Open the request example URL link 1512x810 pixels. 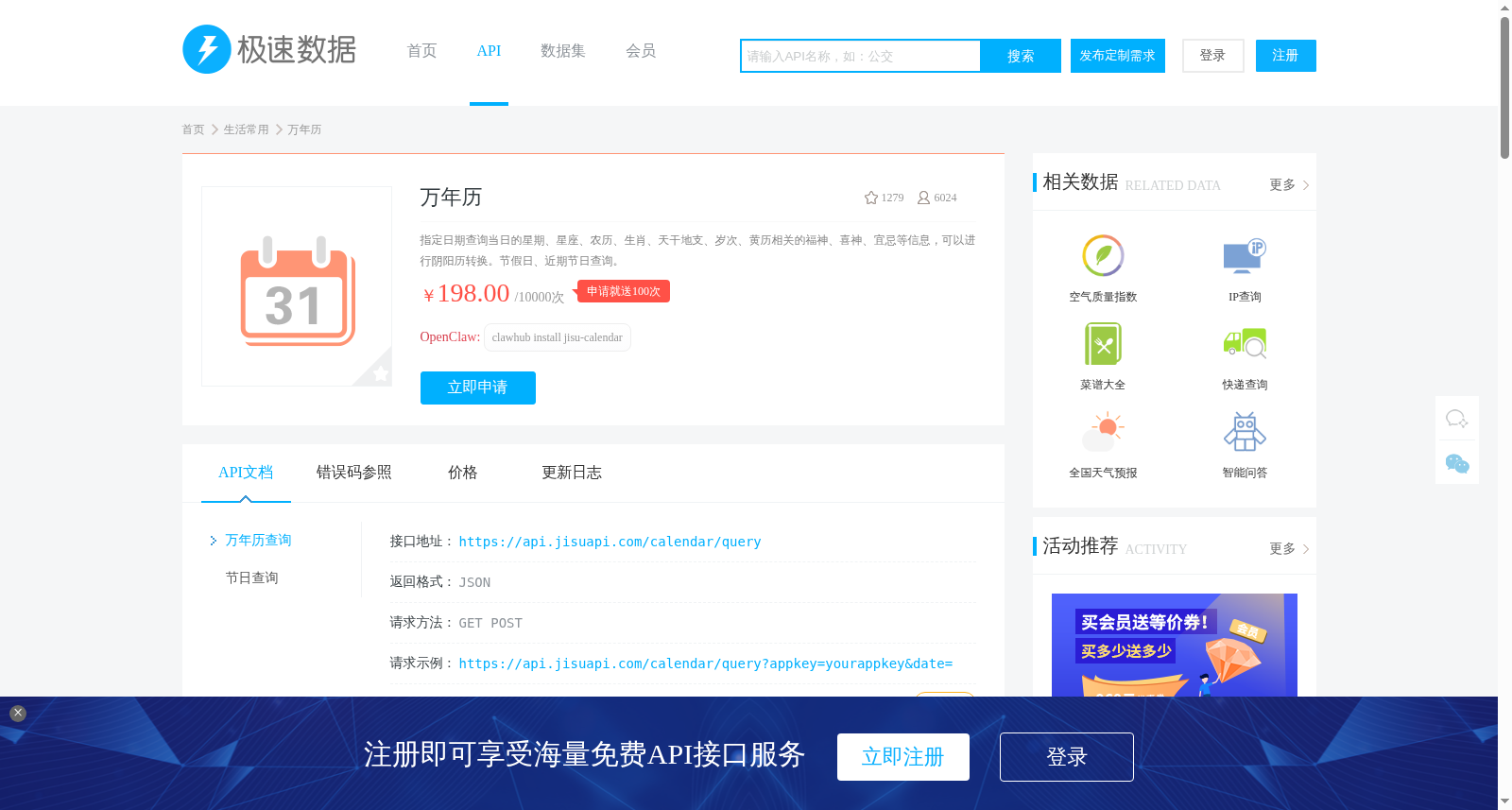706,664
